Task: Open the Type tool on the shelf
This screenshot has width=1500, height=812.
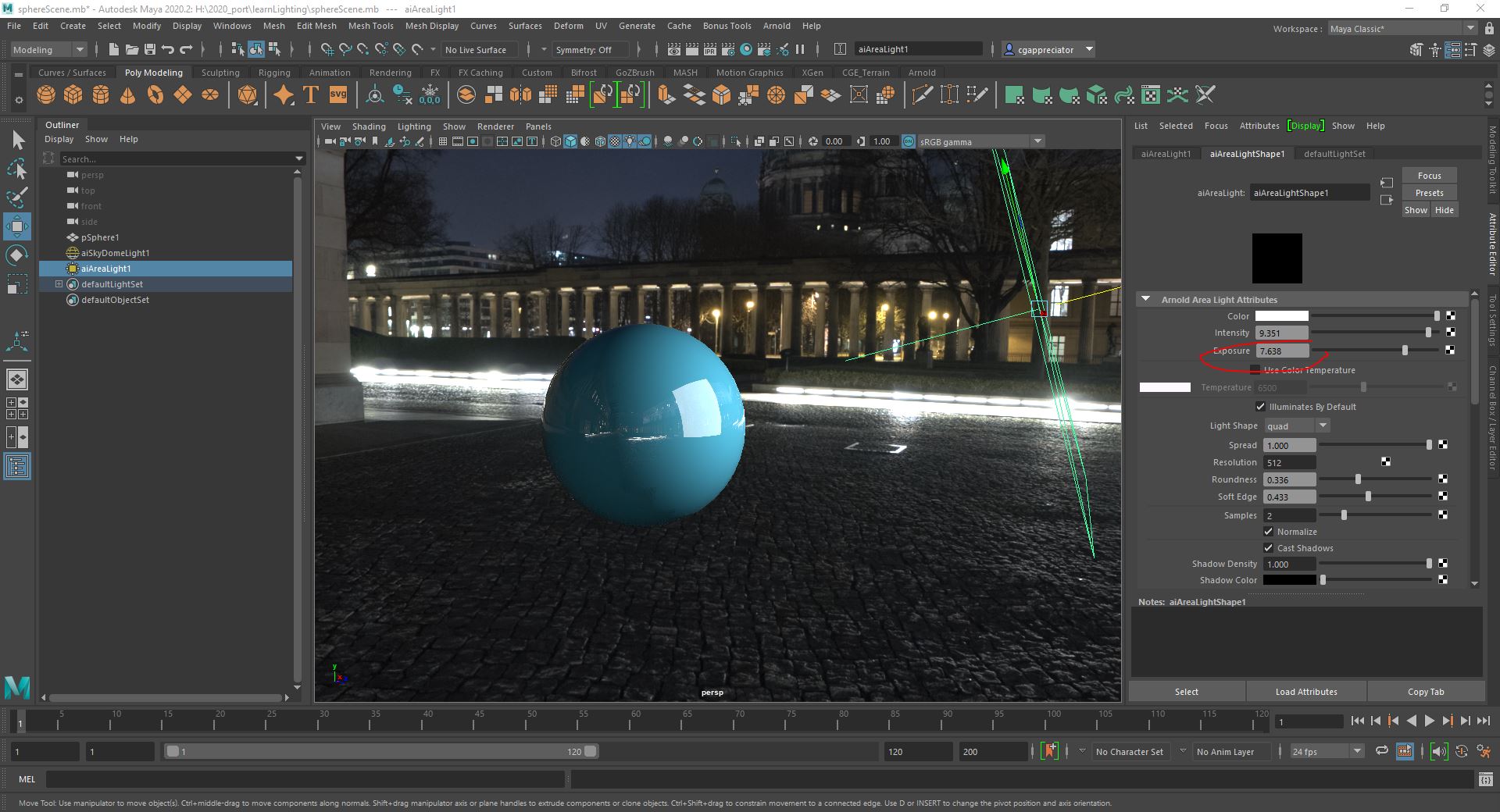Action: click(x=309, y=94)
